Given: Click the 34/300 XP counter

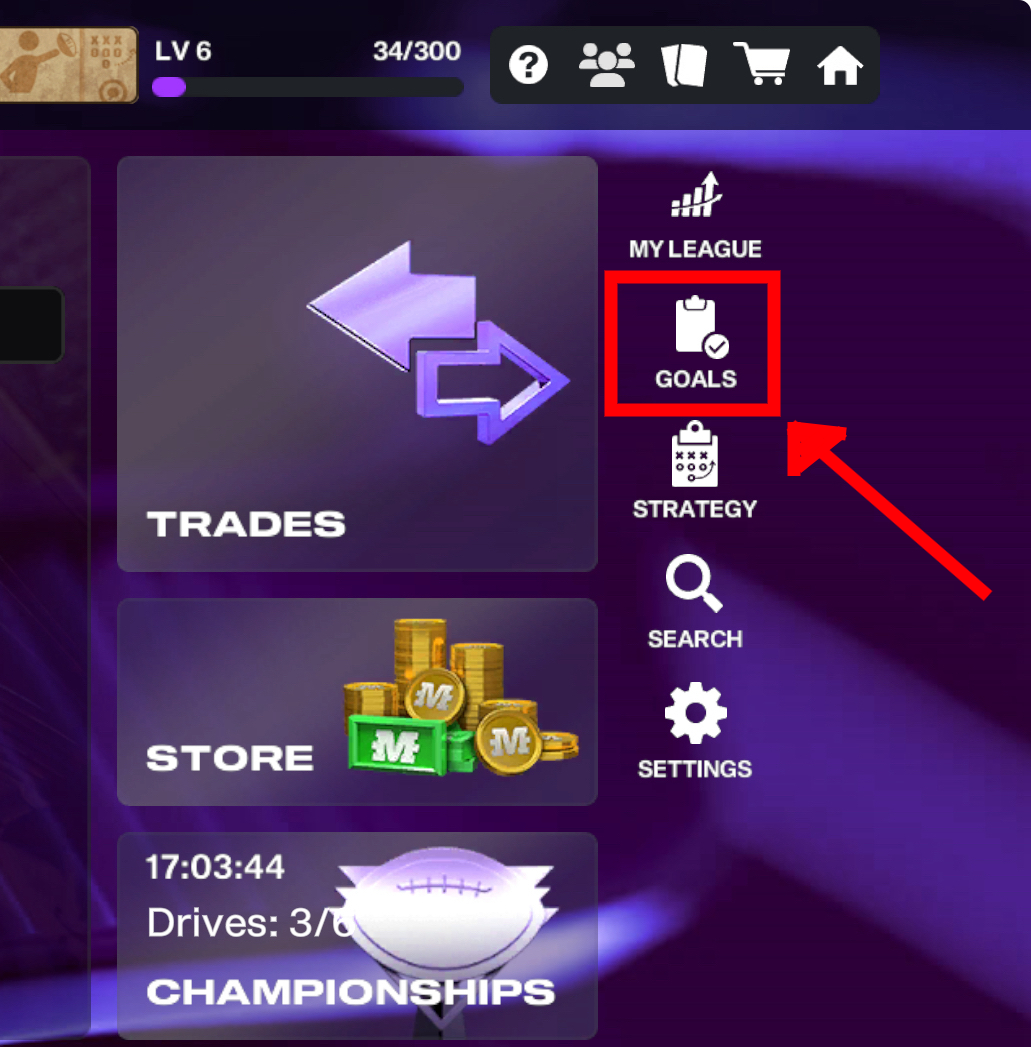Looking at the screenshot, I should (417, 51).
